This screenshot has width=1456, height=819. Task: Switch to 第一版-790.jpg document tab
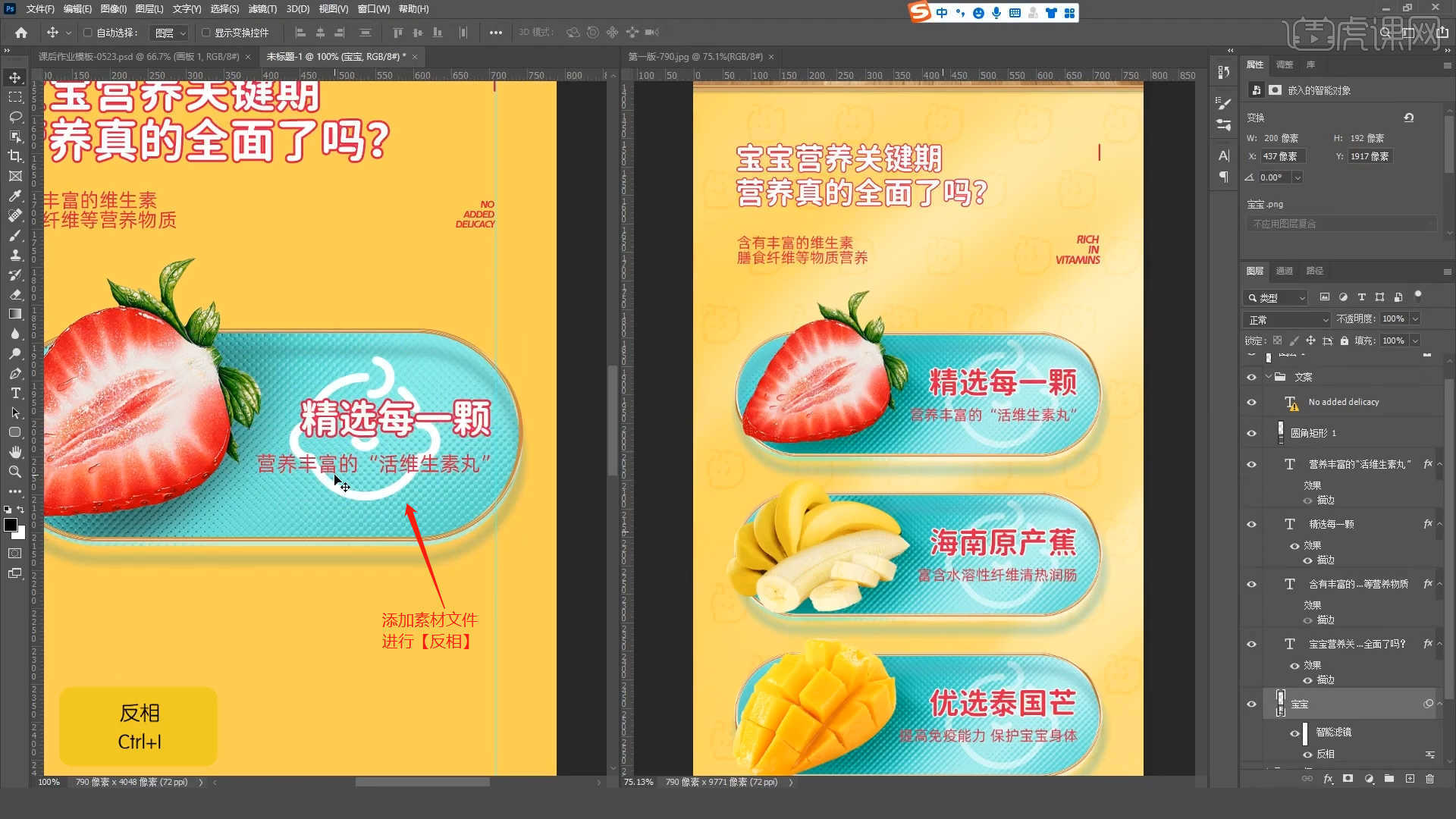coord(695,57)
